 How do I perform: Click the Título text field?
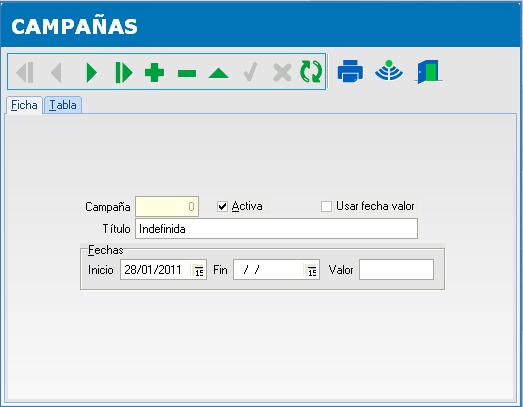click(x=276, y=229)
